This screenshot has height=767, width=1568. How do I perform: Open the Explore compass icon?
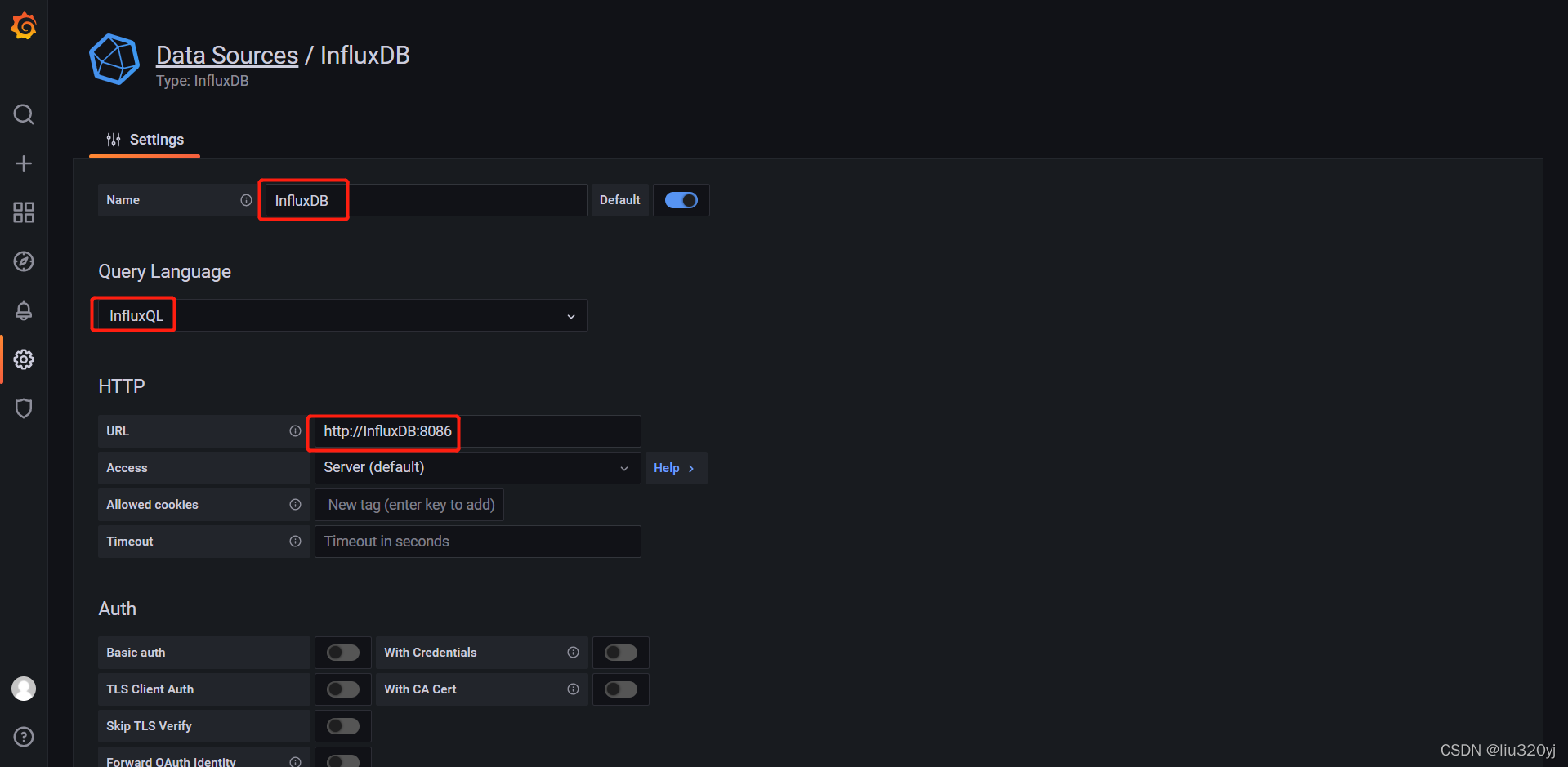(24, 261)
